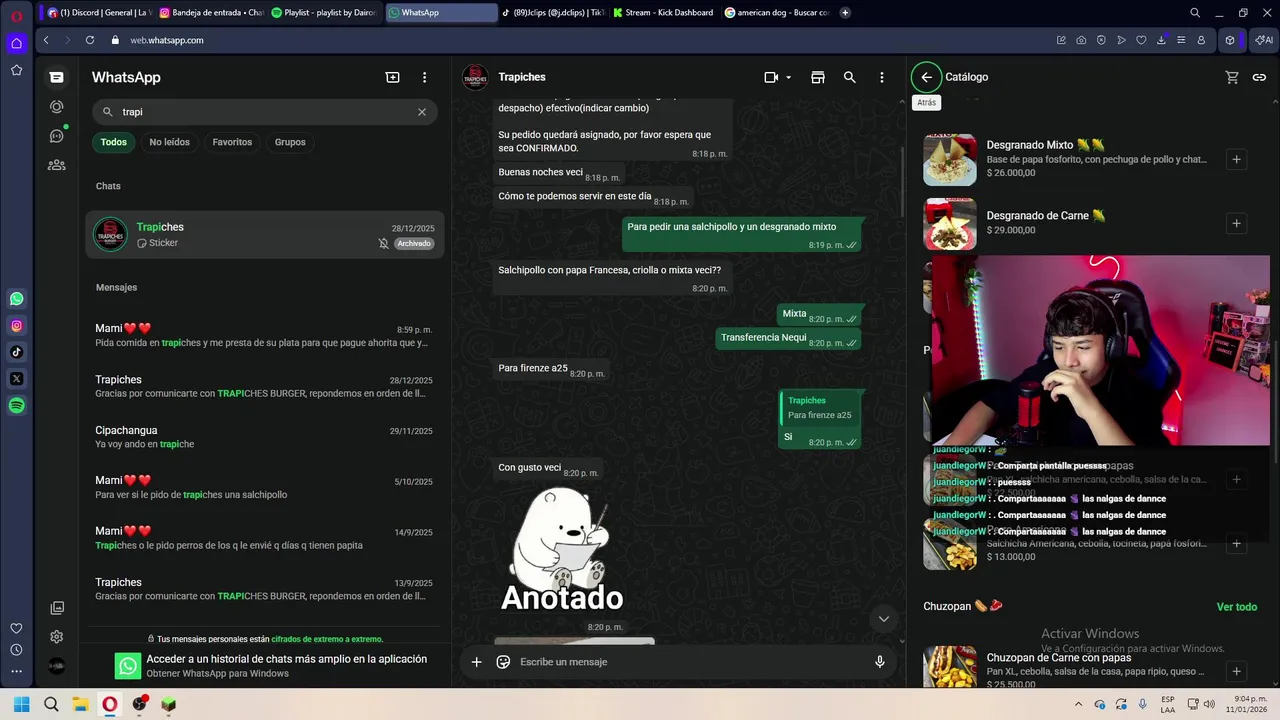Screen dimensions: 1280x720
Task: Click the 'Anotado' bear sticker
Action: pyautogui.click(x=561, y=550)
